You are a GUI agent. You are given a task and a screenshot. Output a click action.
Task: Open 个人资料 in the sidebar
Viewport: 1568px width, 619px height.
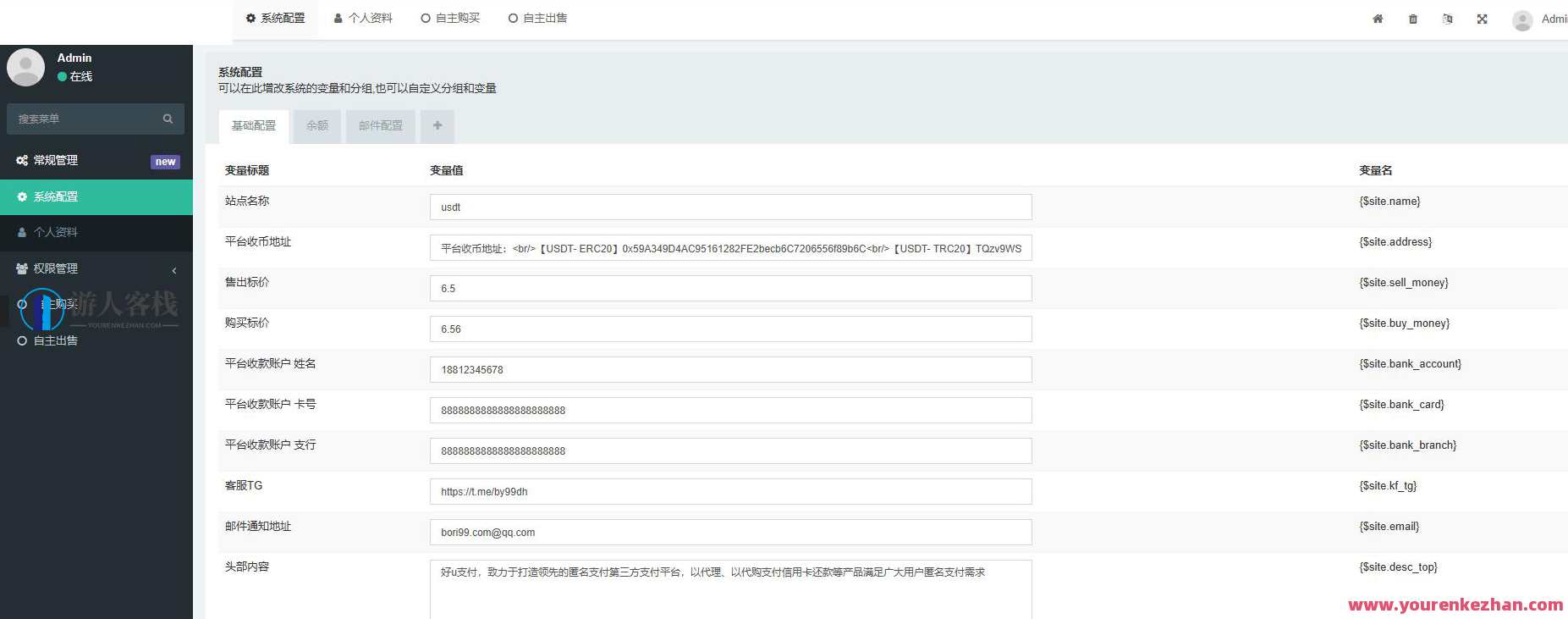coord(96,232)
